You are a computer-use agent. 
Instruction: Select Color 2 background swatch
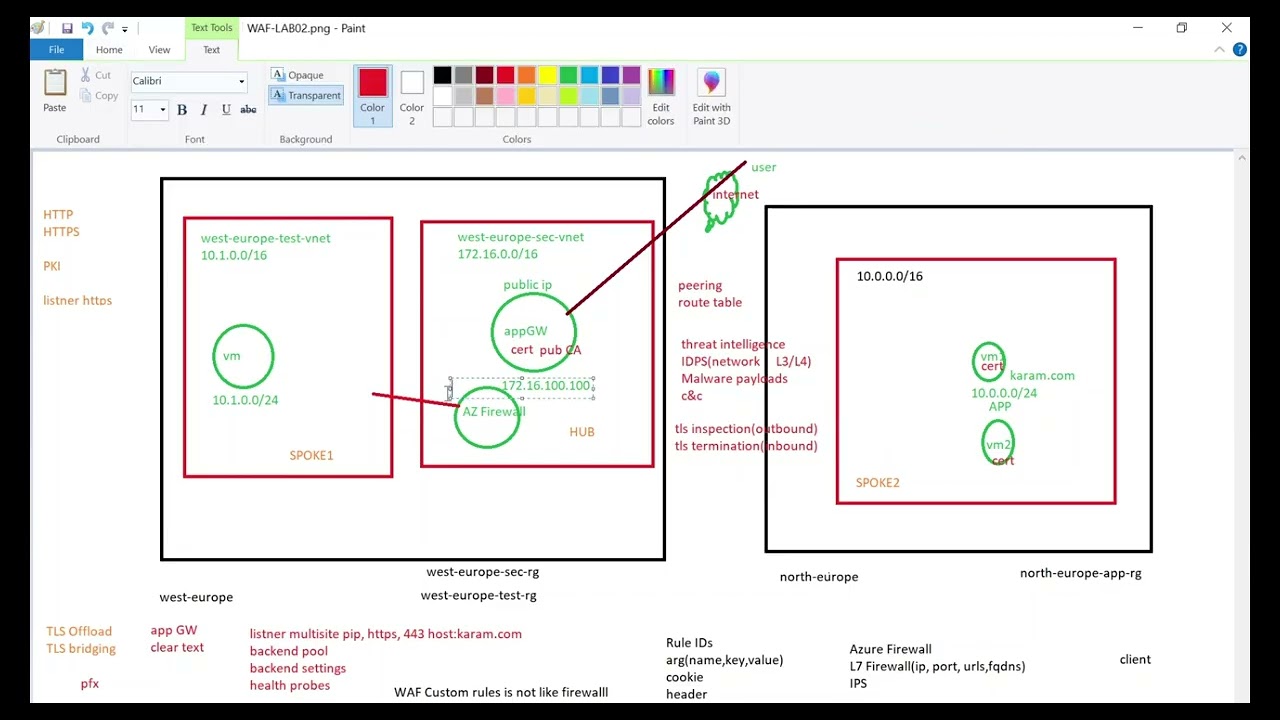[412, 96]
